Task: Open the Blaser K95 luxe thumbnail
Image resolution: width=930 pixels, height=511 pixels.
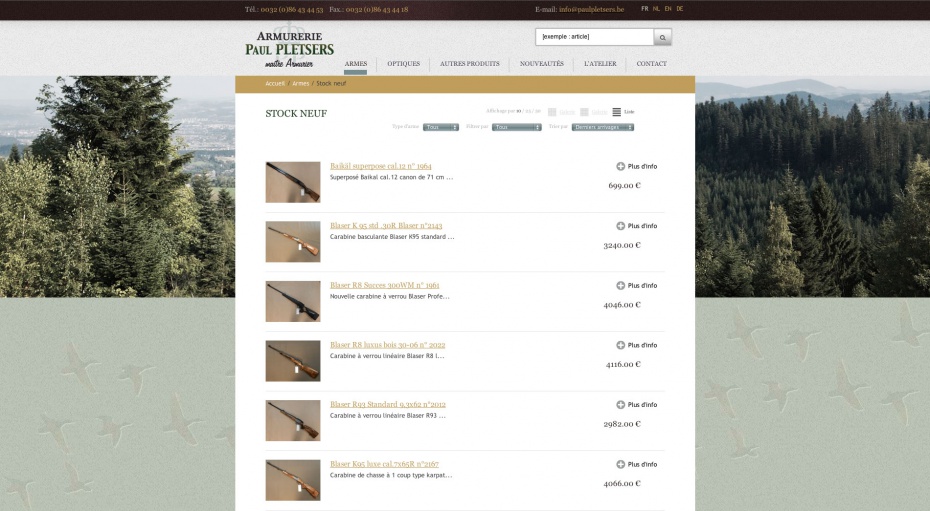Action: click(x=293, y=480)
